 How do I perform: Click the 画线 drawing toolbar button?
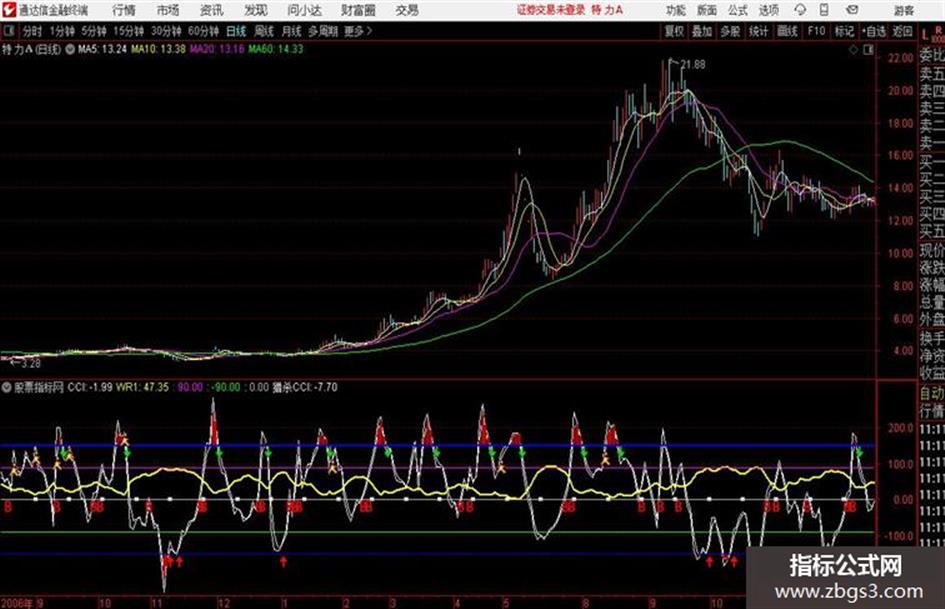pyautogui.click(x=787, y=31)
